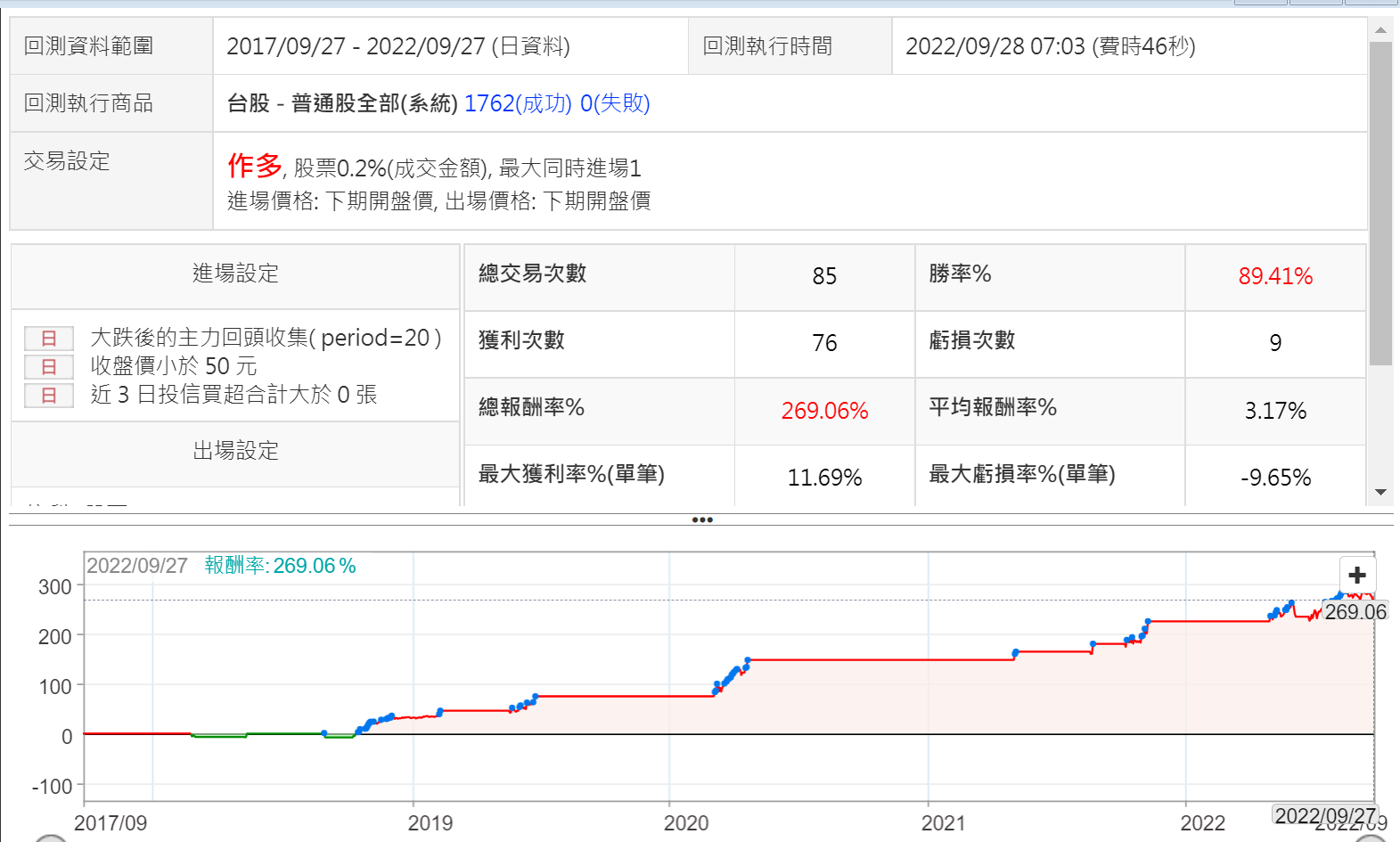Click scrollbar down arrow in report panel
1400x842 pixels.
1380,492
